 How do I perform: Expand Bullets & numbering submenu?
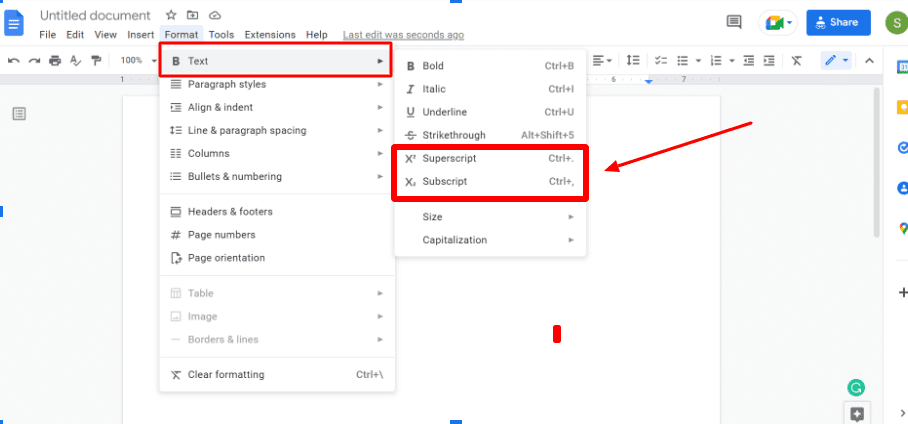[277, 176]
